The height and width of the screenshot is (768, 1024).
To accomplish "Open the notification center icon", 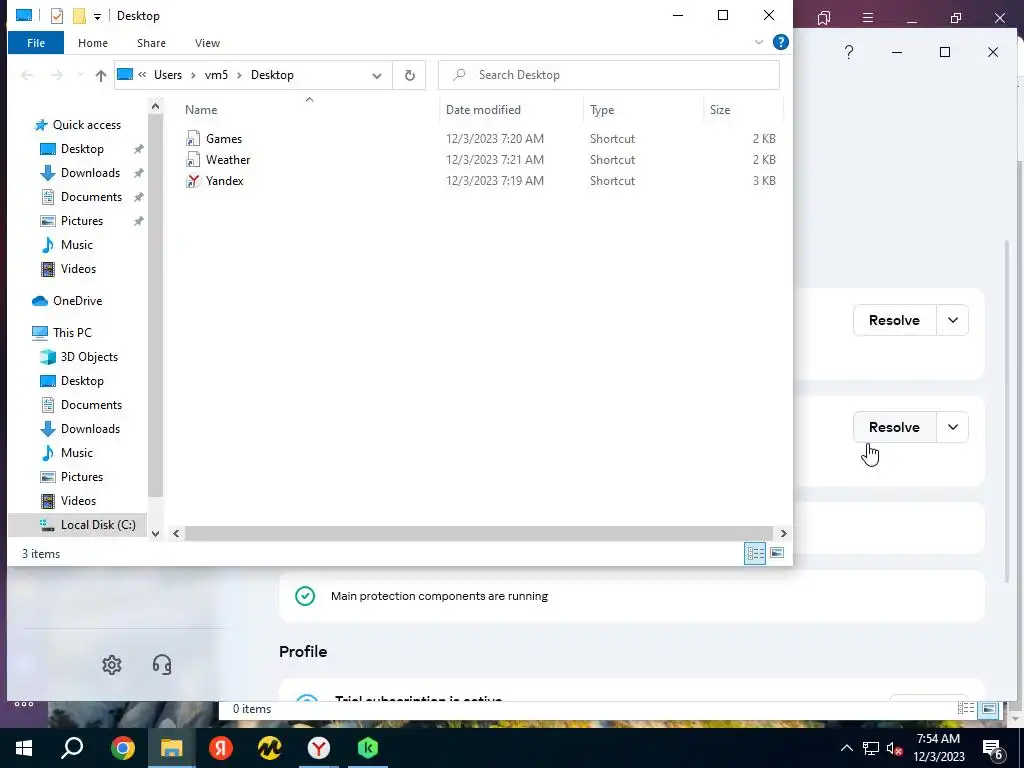I will [993, 749].
